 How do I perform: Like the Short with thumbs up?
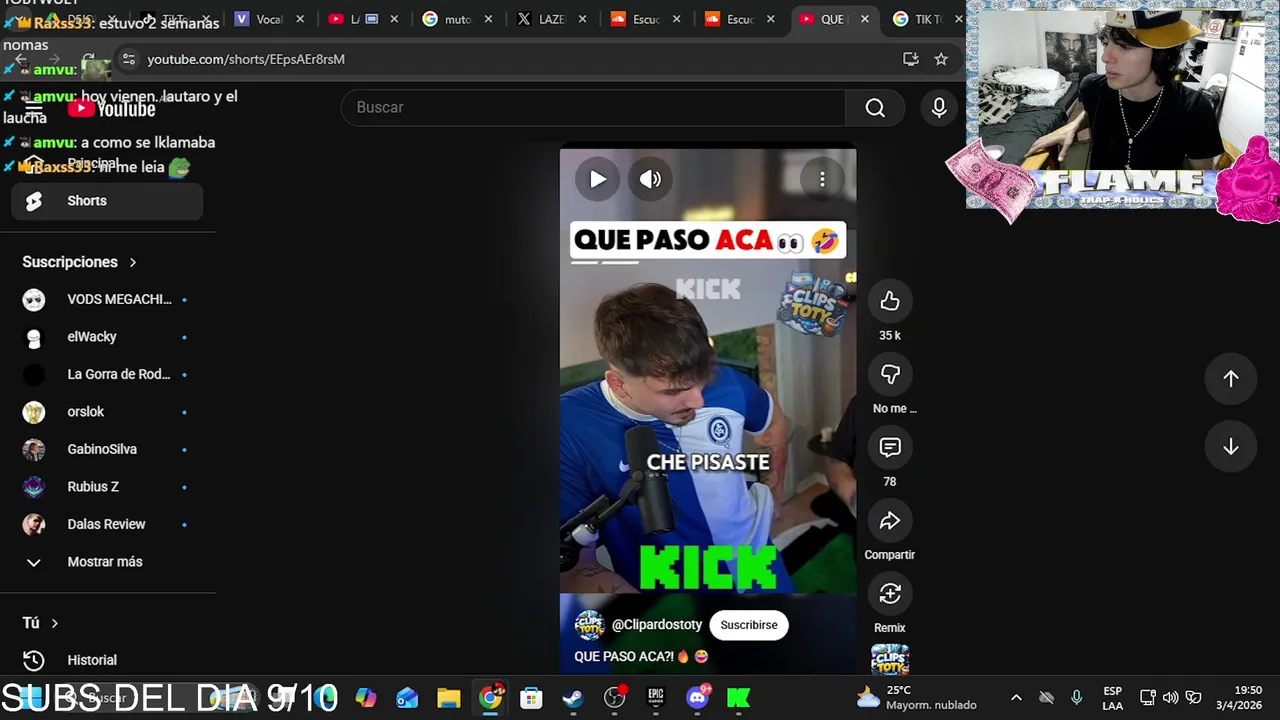(x=890, y=301)
